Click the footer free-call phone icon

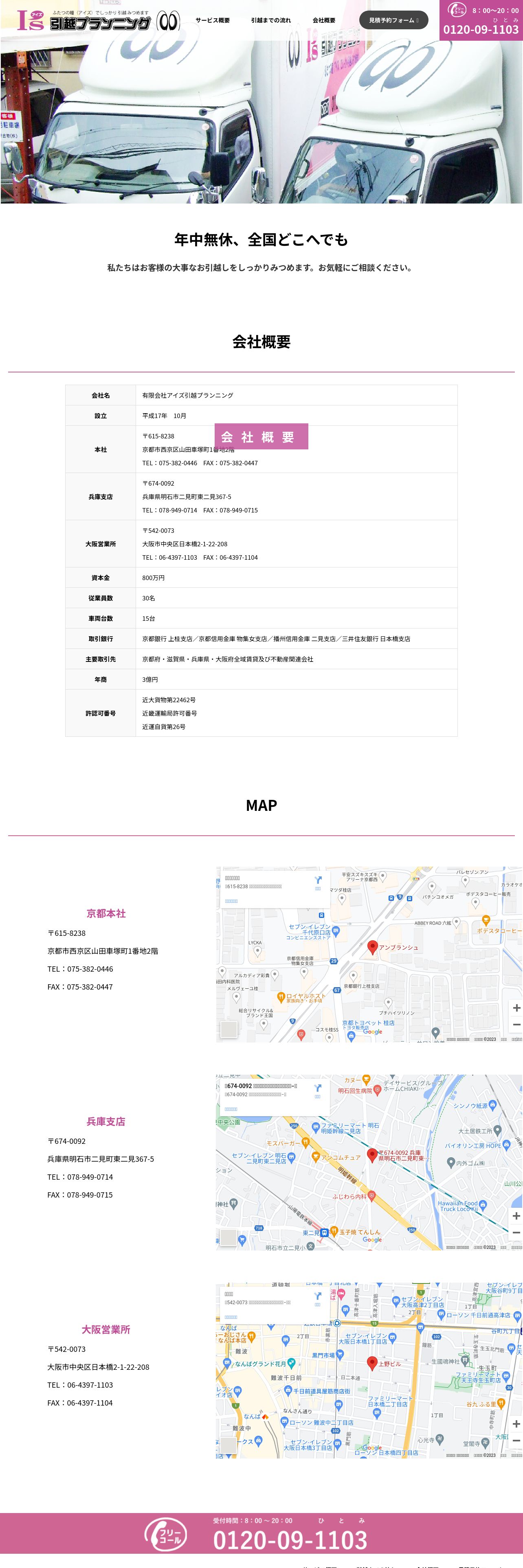point(165,1535)
